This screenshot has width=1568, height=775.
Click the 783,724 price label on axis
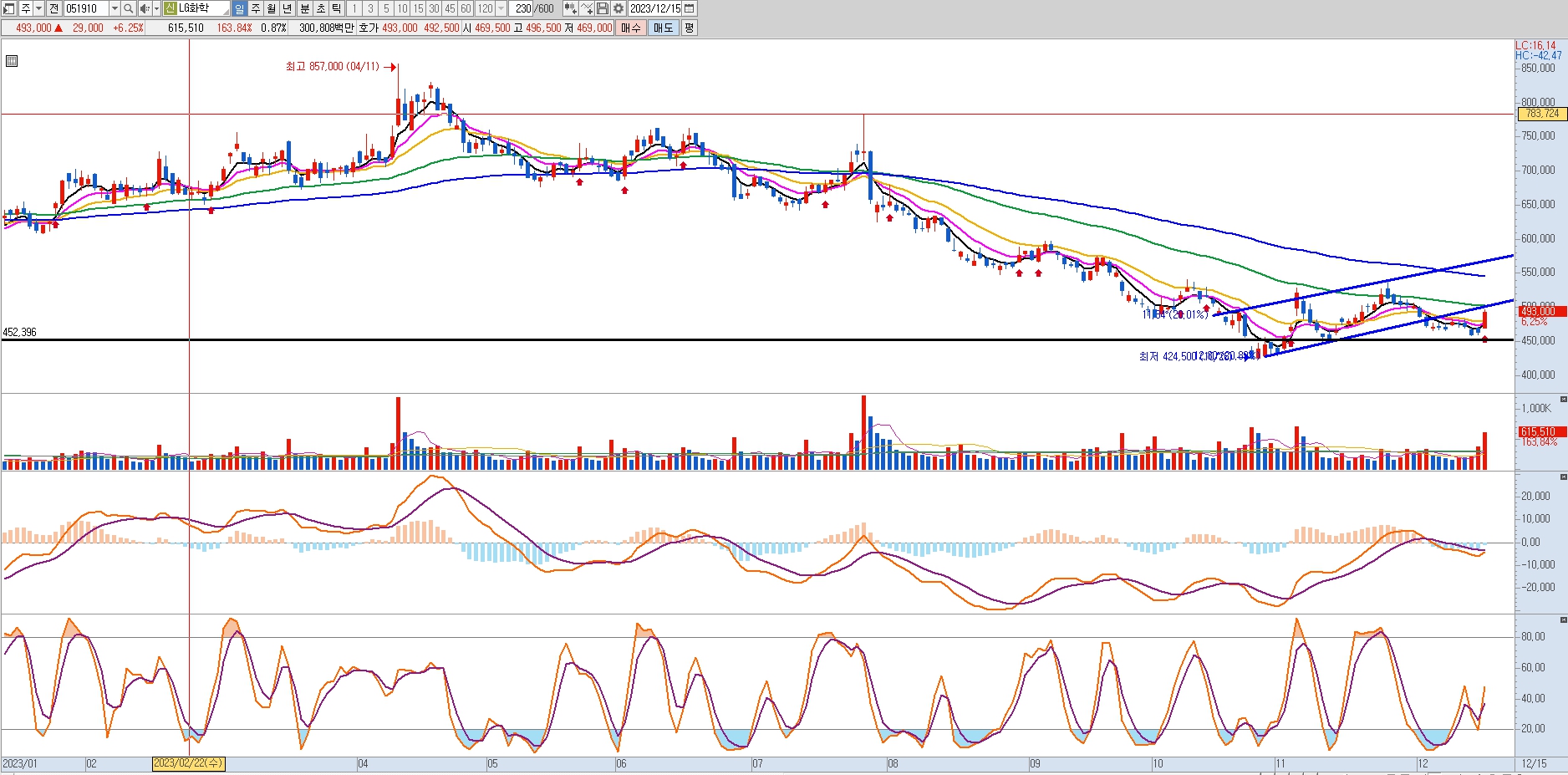1541,114
